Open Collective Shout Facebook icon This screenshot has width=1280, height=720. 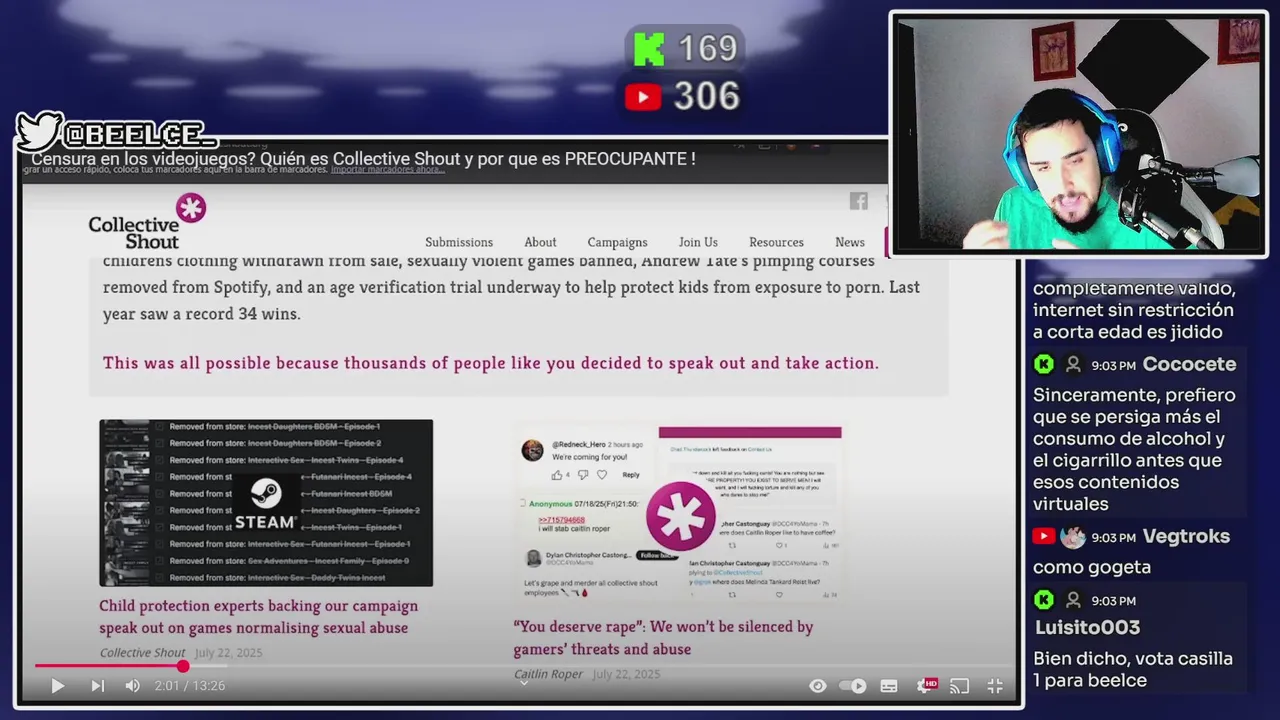(x=859, y=201)
